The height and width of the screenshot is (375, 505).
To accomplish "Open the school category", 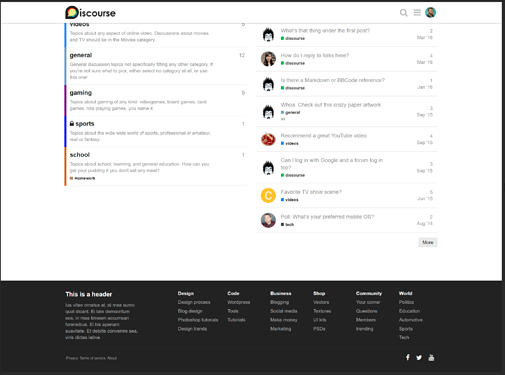I will (80, 155).
